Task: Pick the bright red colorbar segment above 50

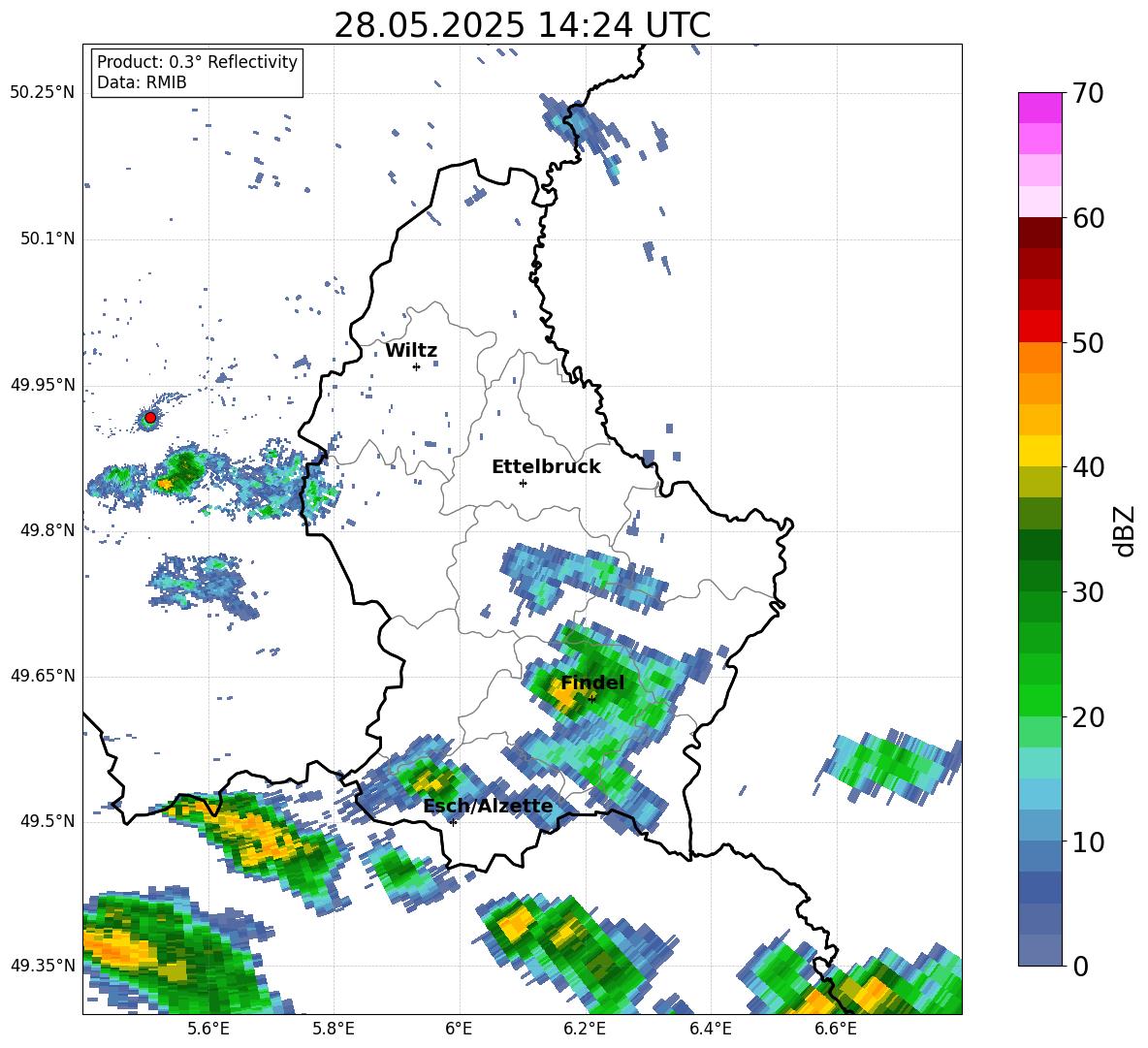Action: tap(1039, 327)
